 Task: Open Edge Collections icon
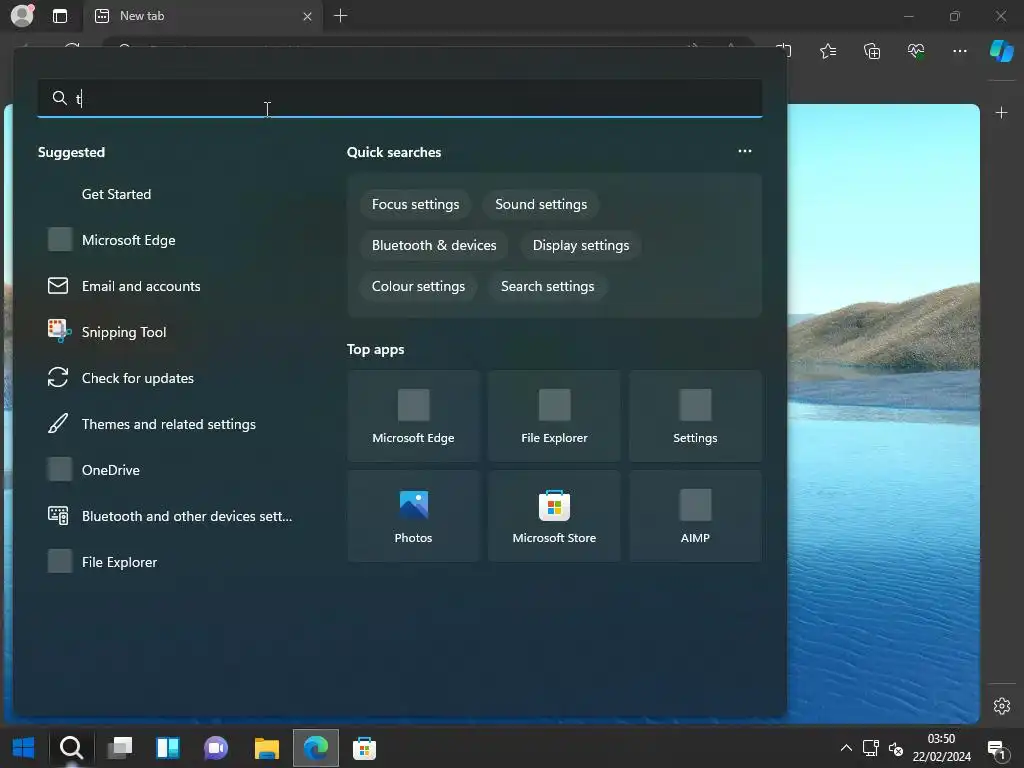872,51
